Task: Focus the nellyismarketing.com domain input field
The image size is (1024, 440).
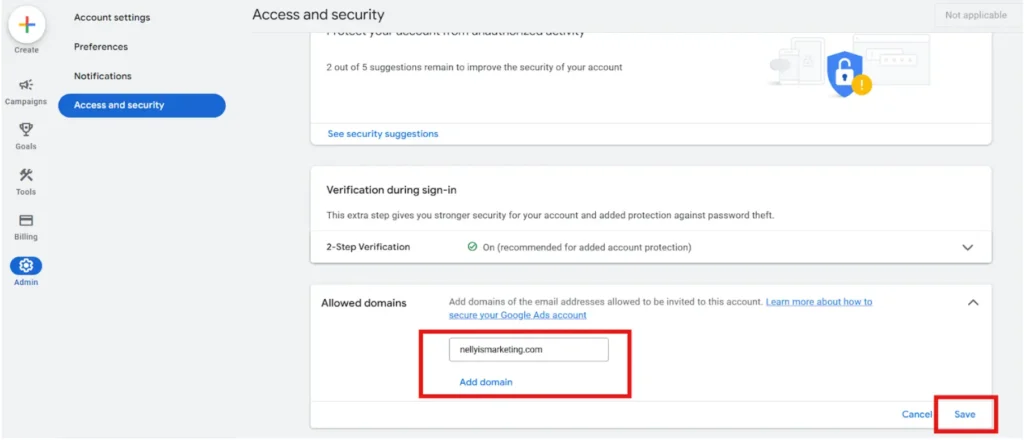Action: click(x=529, y=349)
